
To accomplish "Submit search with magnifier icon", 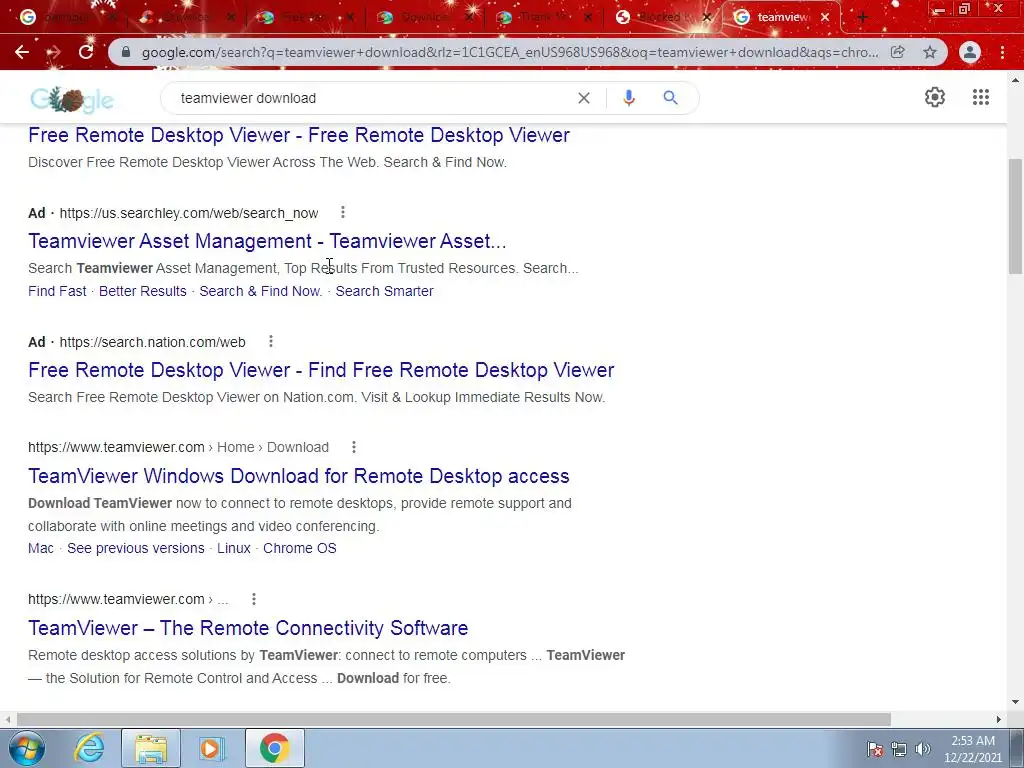I will pos(671,98).
